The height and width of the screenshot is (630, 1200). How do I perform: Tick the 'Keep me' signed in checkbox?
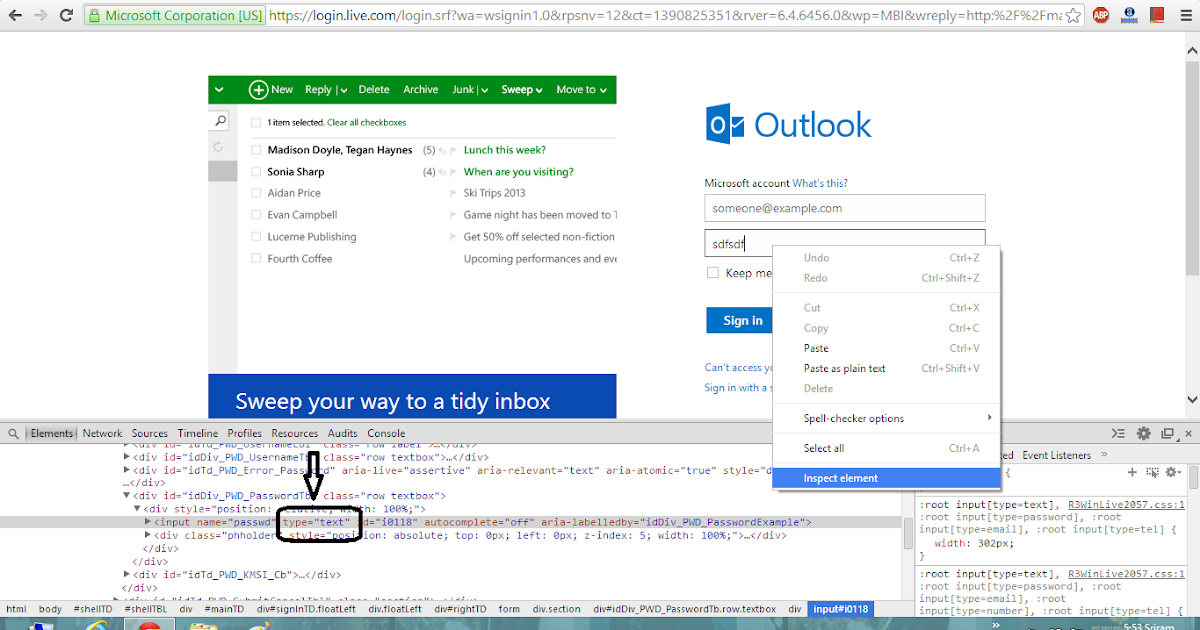[x=713, y=273]
